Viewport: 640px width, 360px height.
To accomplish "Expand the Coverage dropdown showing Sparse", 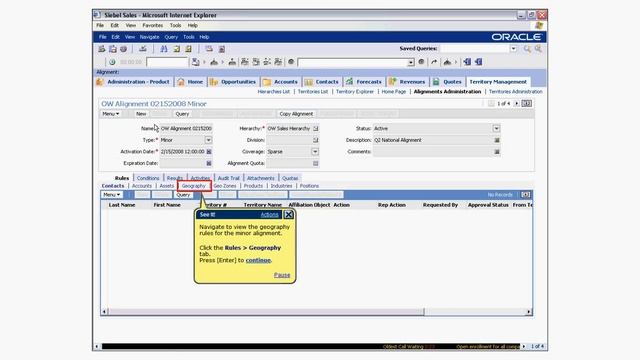I will pos(315,151).
